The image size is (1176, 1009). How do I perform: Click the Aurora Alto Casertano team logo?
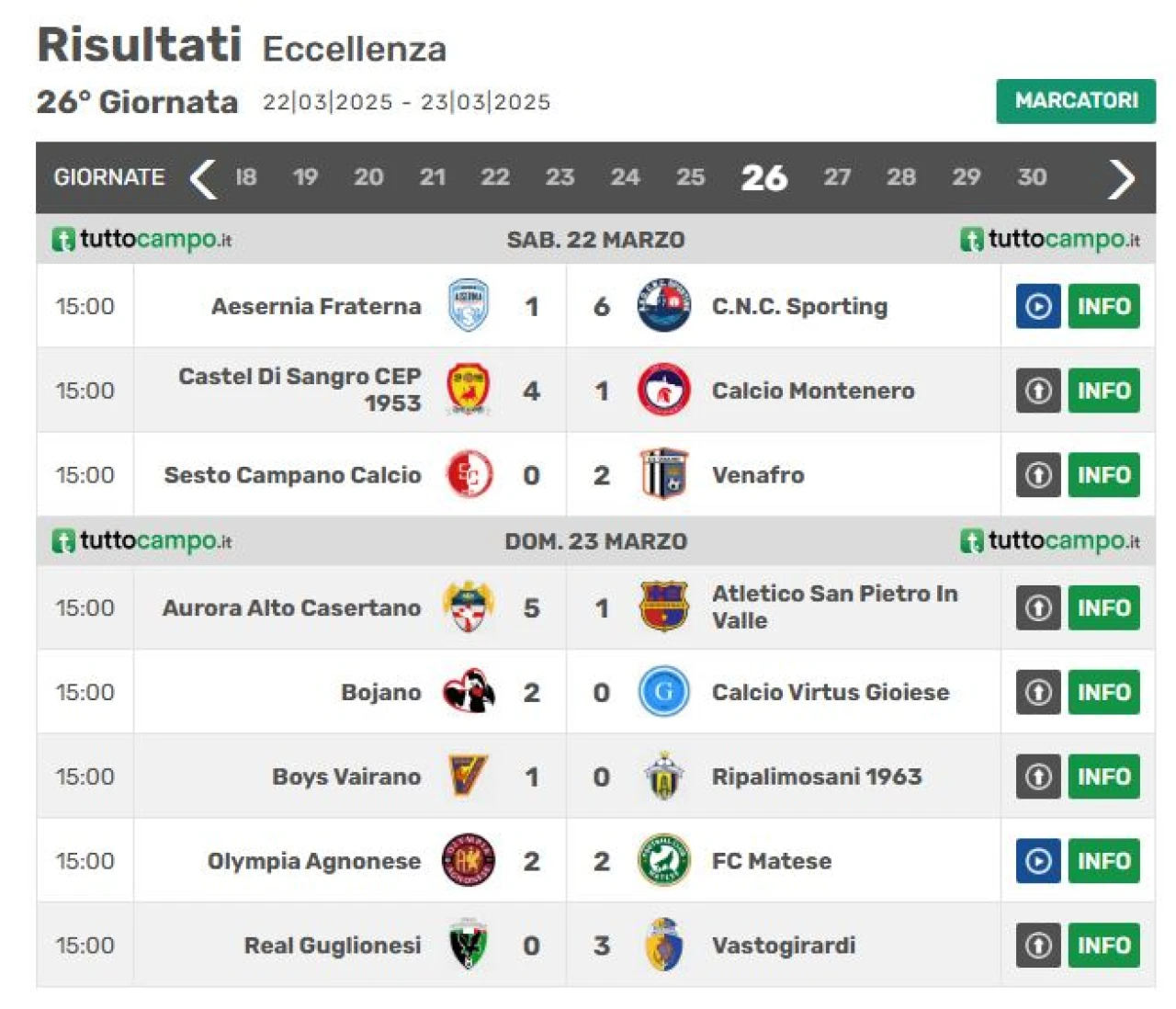click(468, 607)
